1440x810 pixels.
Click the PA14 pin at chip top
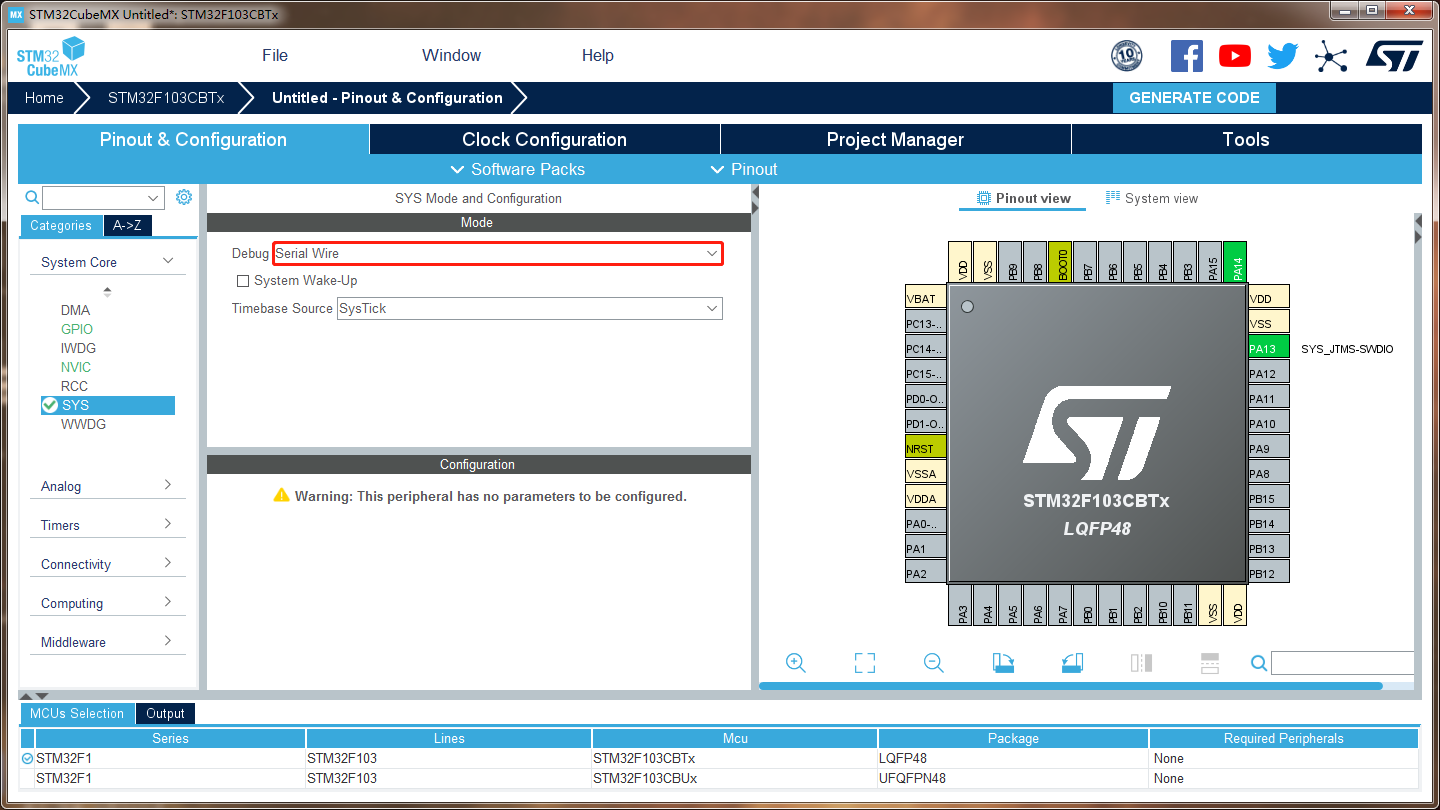1235,262
